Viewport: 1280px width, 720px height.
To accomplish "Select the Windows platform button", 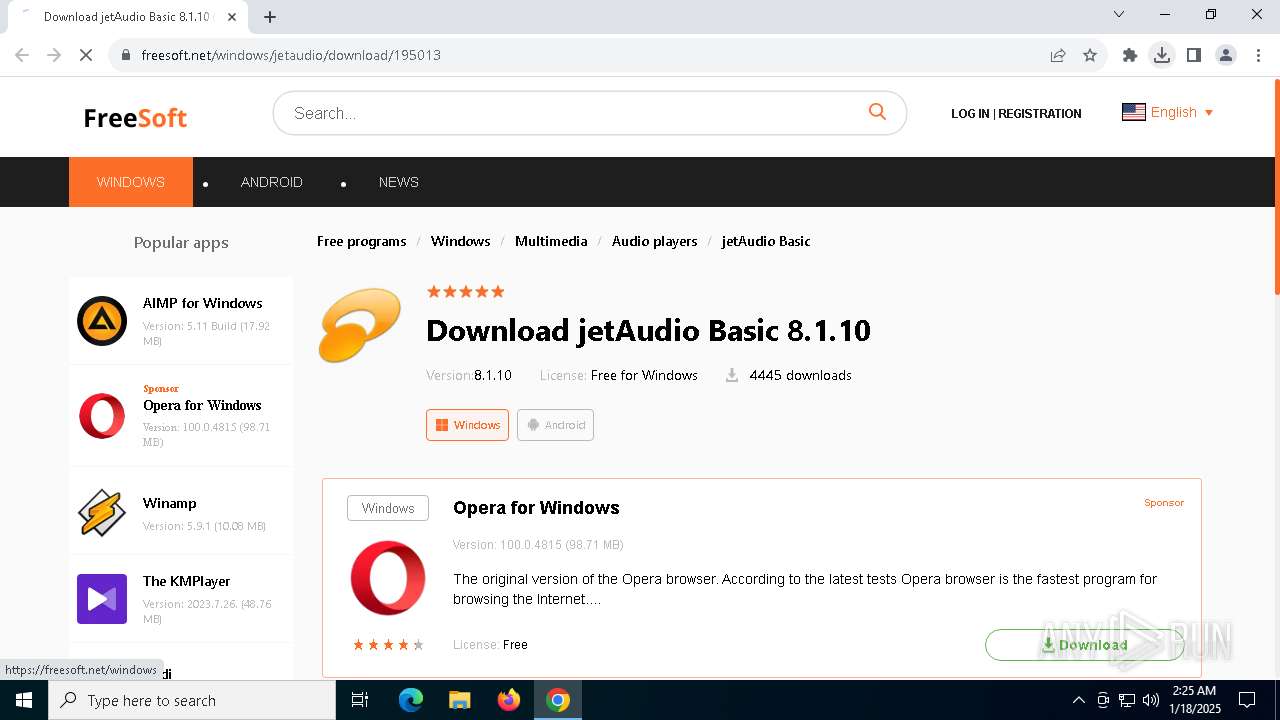I will point(467,425).
